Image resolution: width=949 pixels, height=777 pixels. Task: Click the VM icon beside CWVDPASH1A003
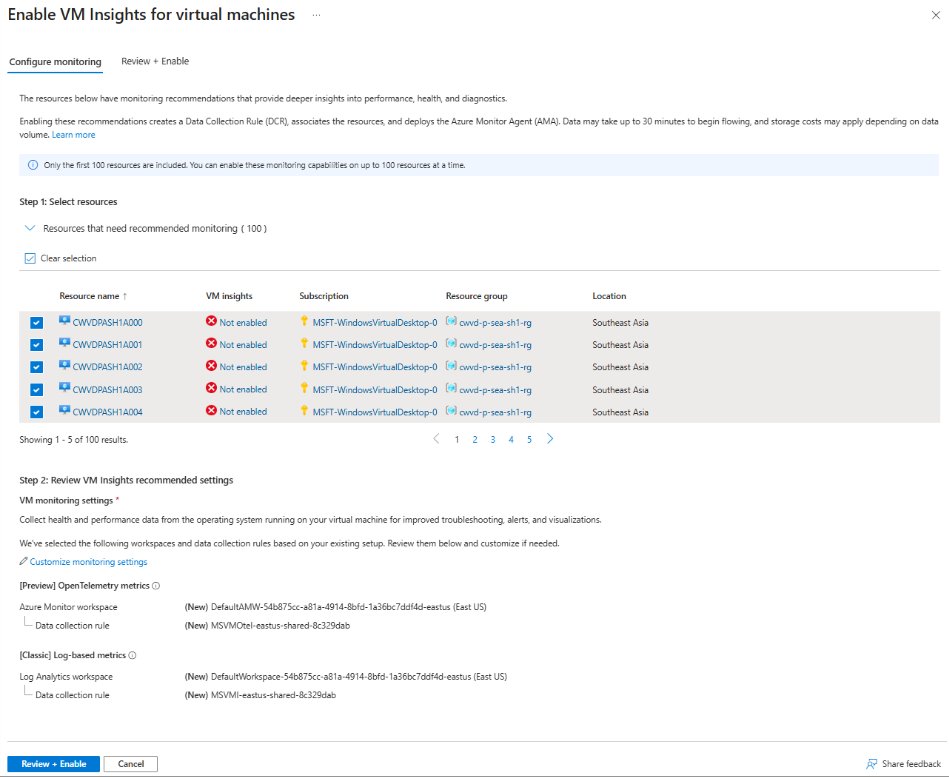(x=64, y=388)
